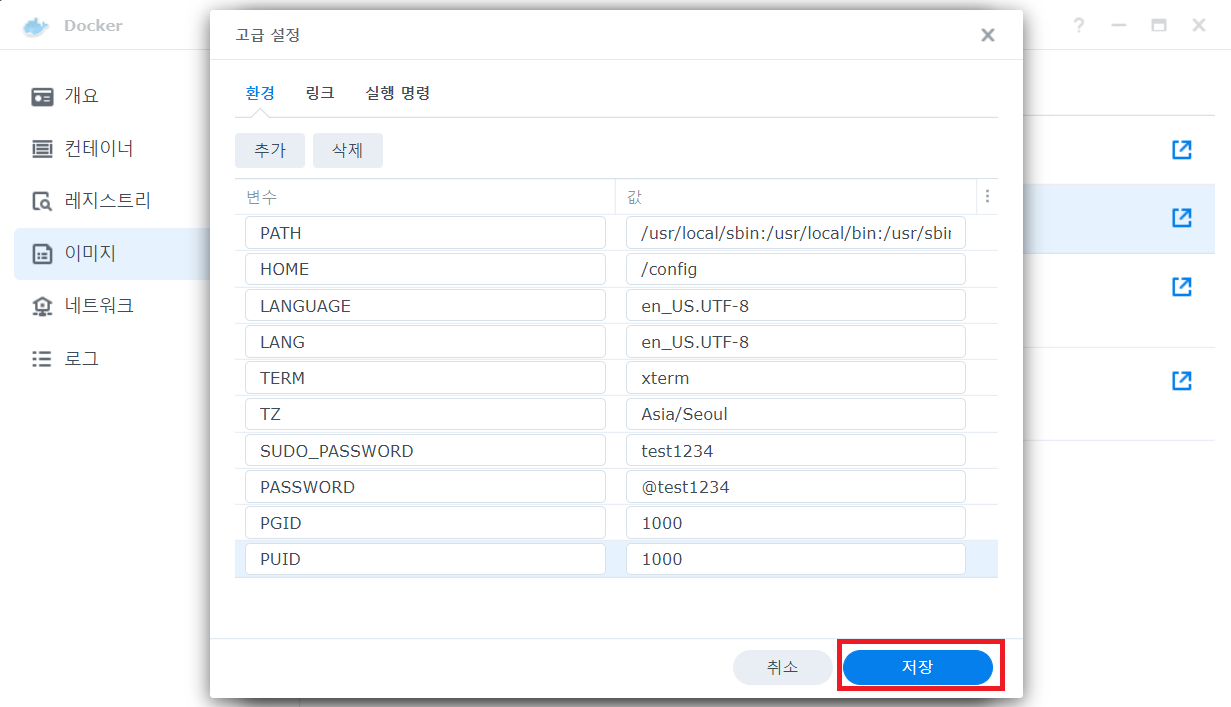Screen dimensions: 1231x707
Task: Edit the Asia/Seoul value field
Action: click(x=796, y=414)
